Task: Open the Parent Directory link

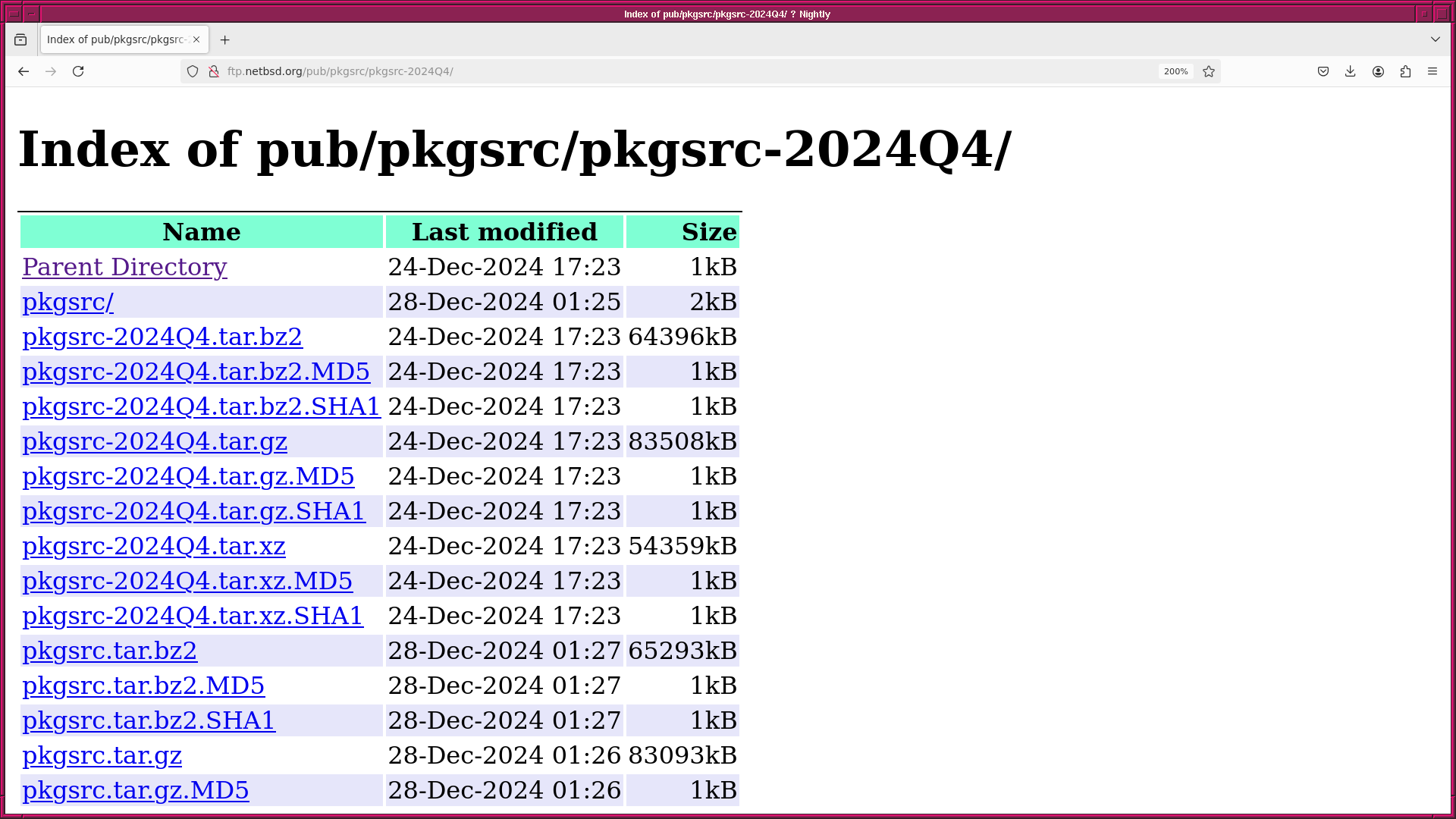Action: (124, 267)
